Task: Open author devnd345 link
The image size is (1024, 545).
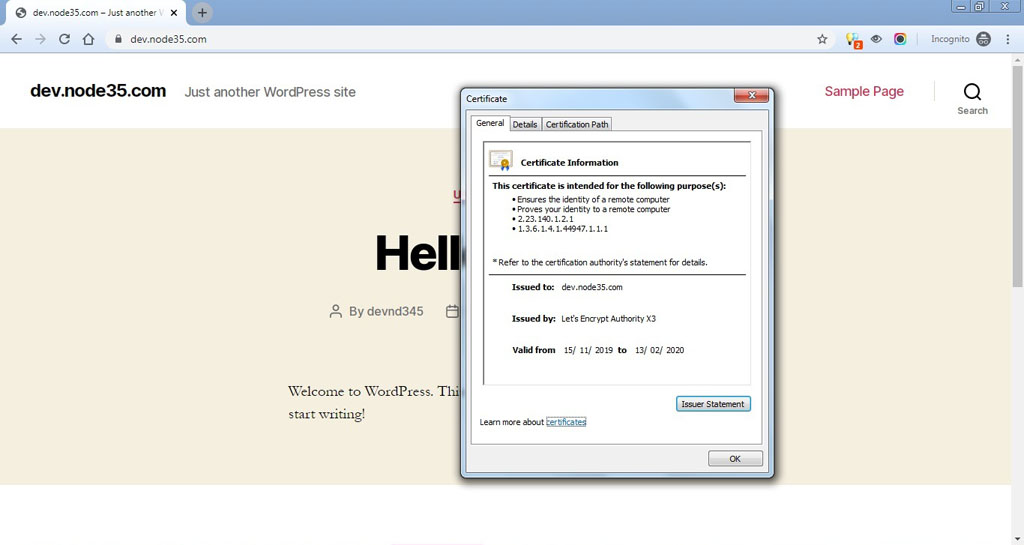Action: 395,311
